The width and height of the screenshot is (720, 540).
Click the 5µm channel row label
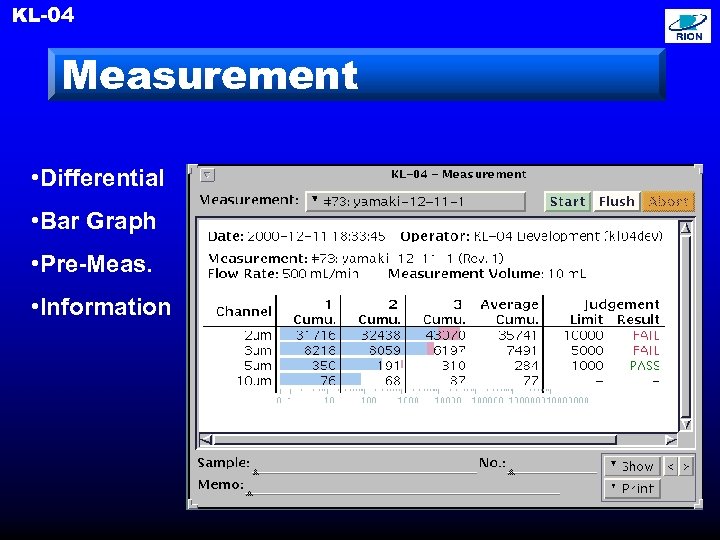coord(258,366)
